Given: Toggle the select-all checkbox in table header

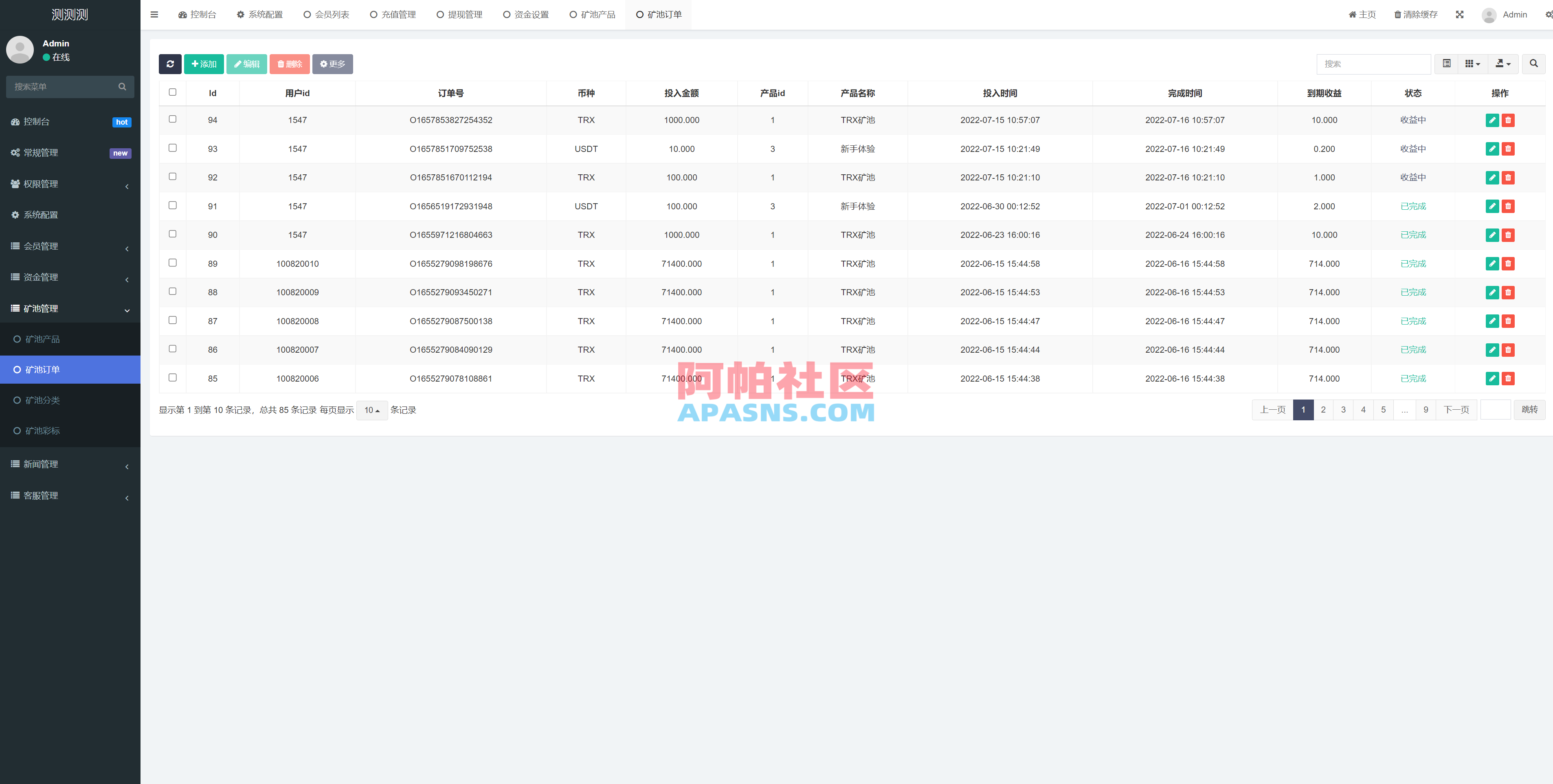Looking at the screenshot, I should click(173, 92).
